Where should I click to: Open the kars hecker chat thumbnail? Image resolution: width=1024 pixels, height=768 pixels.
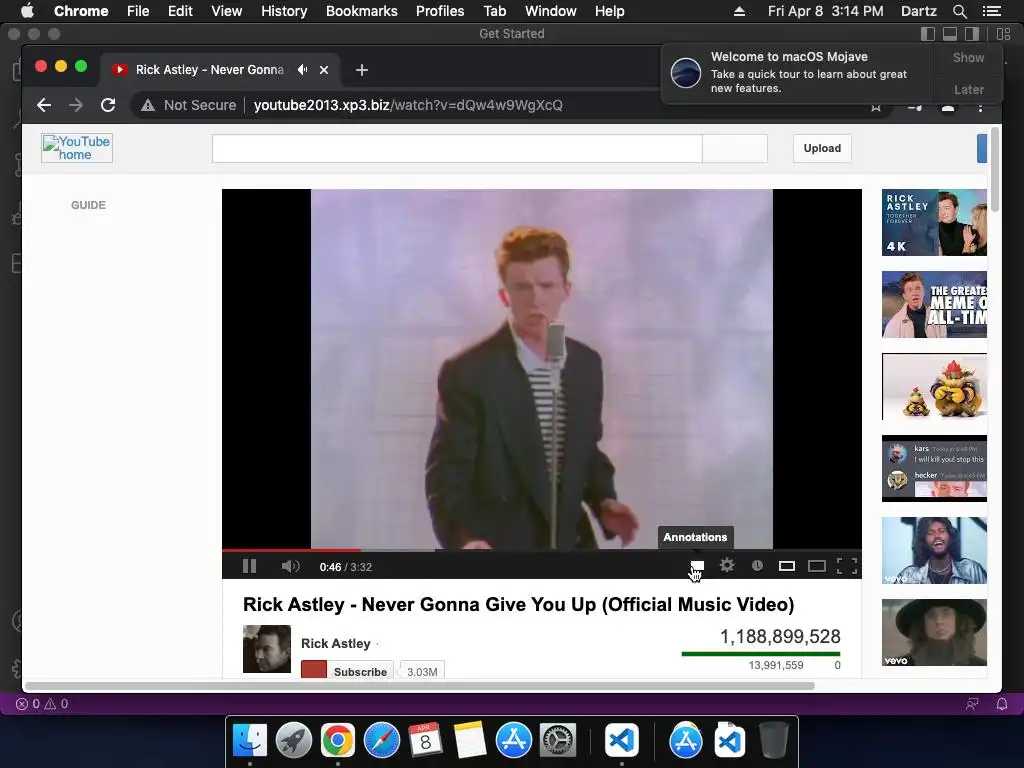934,468
